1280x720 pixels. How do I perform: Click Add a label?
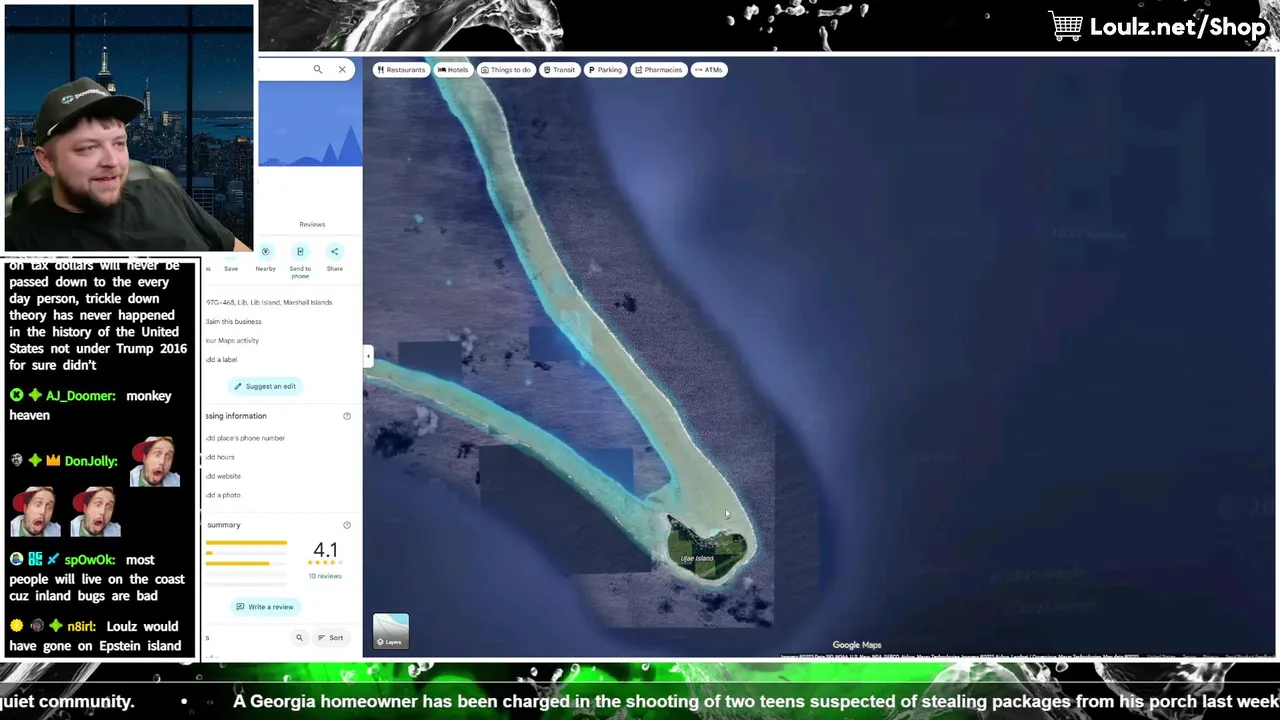click(222, 359)
